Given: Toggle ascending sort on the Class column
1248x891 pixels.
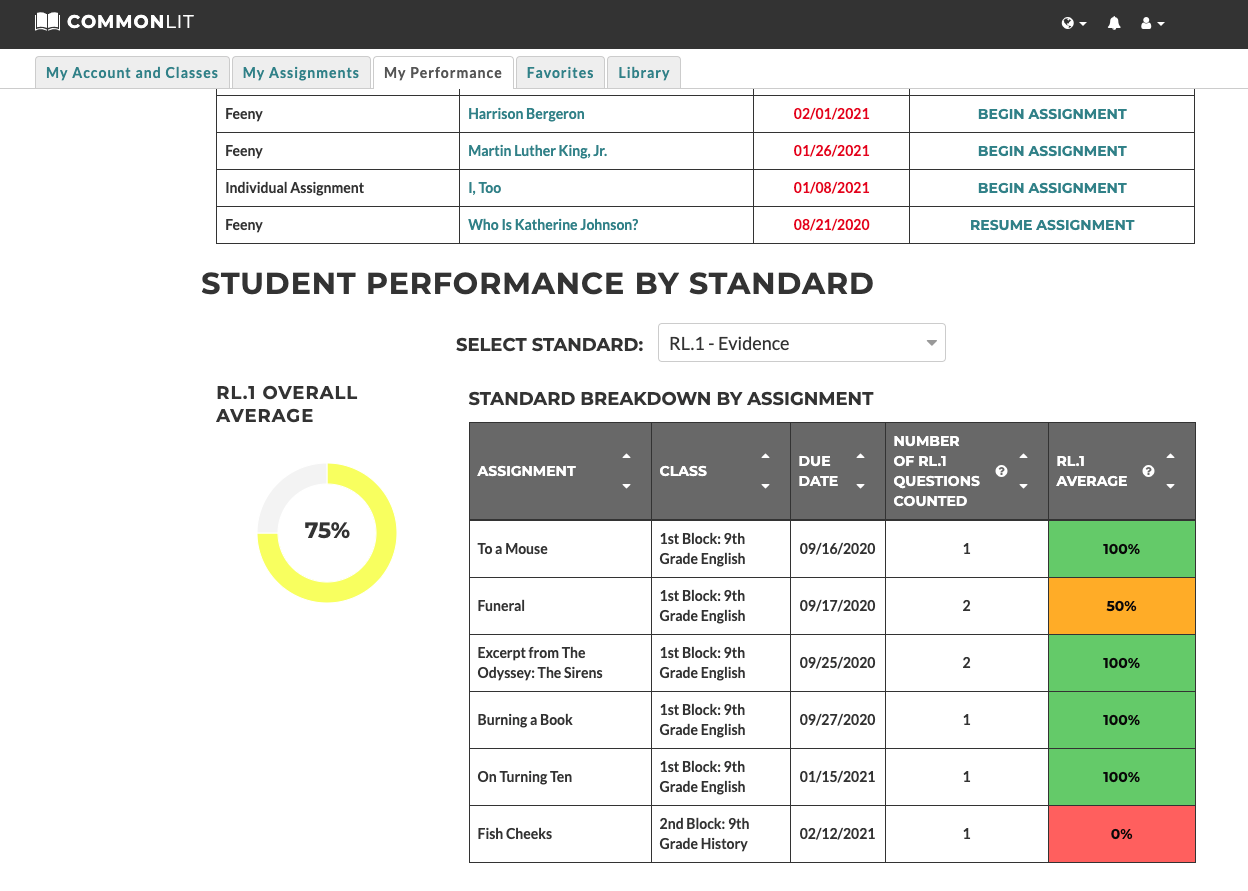Looking at the screenshot, I should [x=765, y=457].
